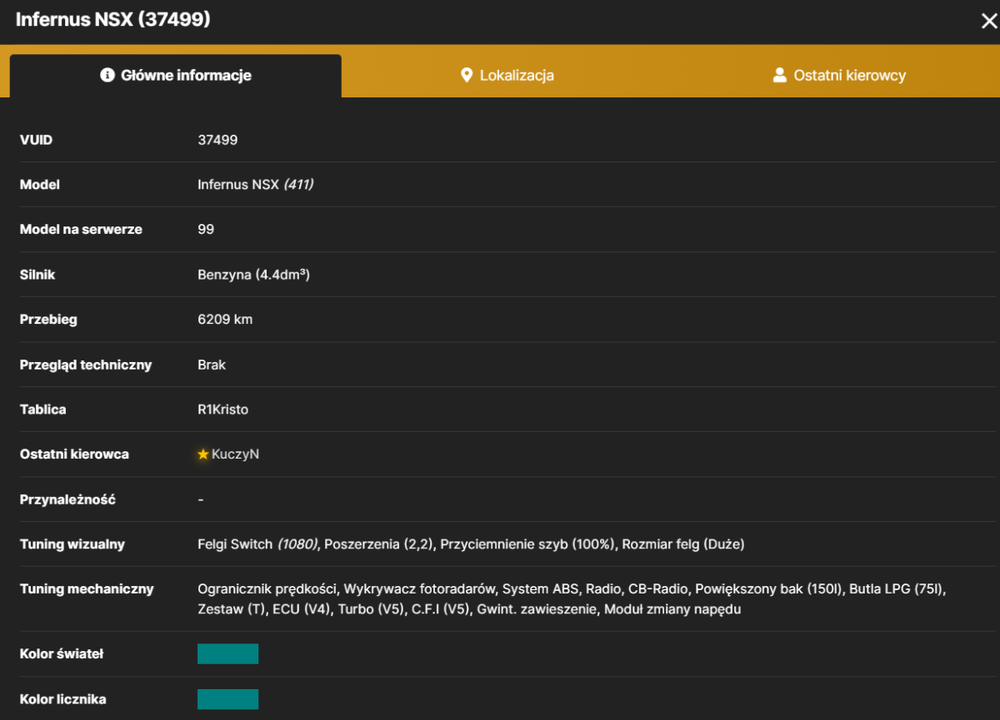Close the Infernus NSX dialog
This screenshot has width=1000, height=720.
(x=989, y=21)
